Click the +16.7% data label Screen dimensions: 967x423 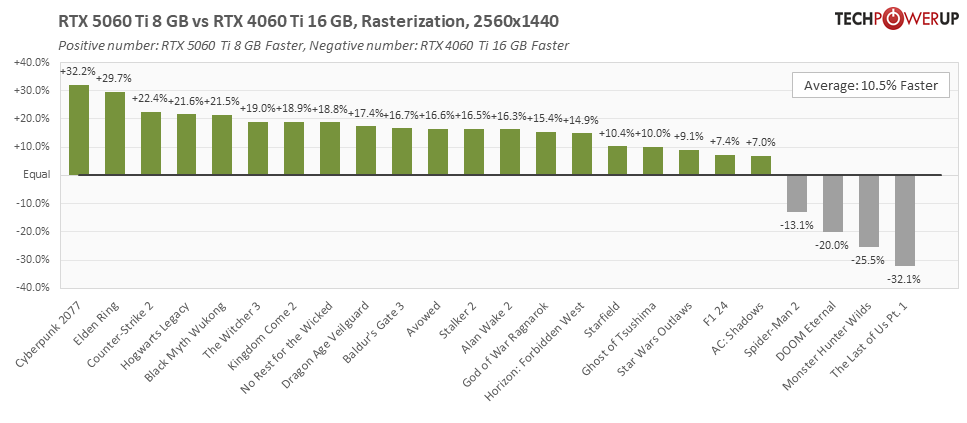[x=401, y=115]
